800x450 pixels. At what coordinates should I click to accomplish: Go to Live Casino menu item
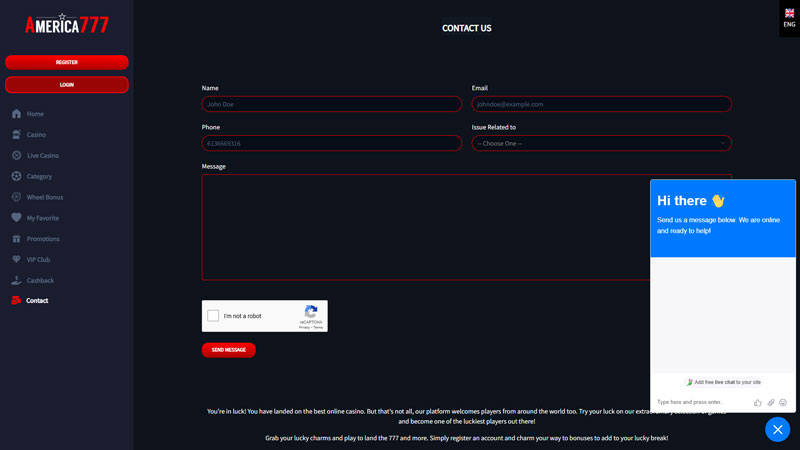tap(42, 156)
